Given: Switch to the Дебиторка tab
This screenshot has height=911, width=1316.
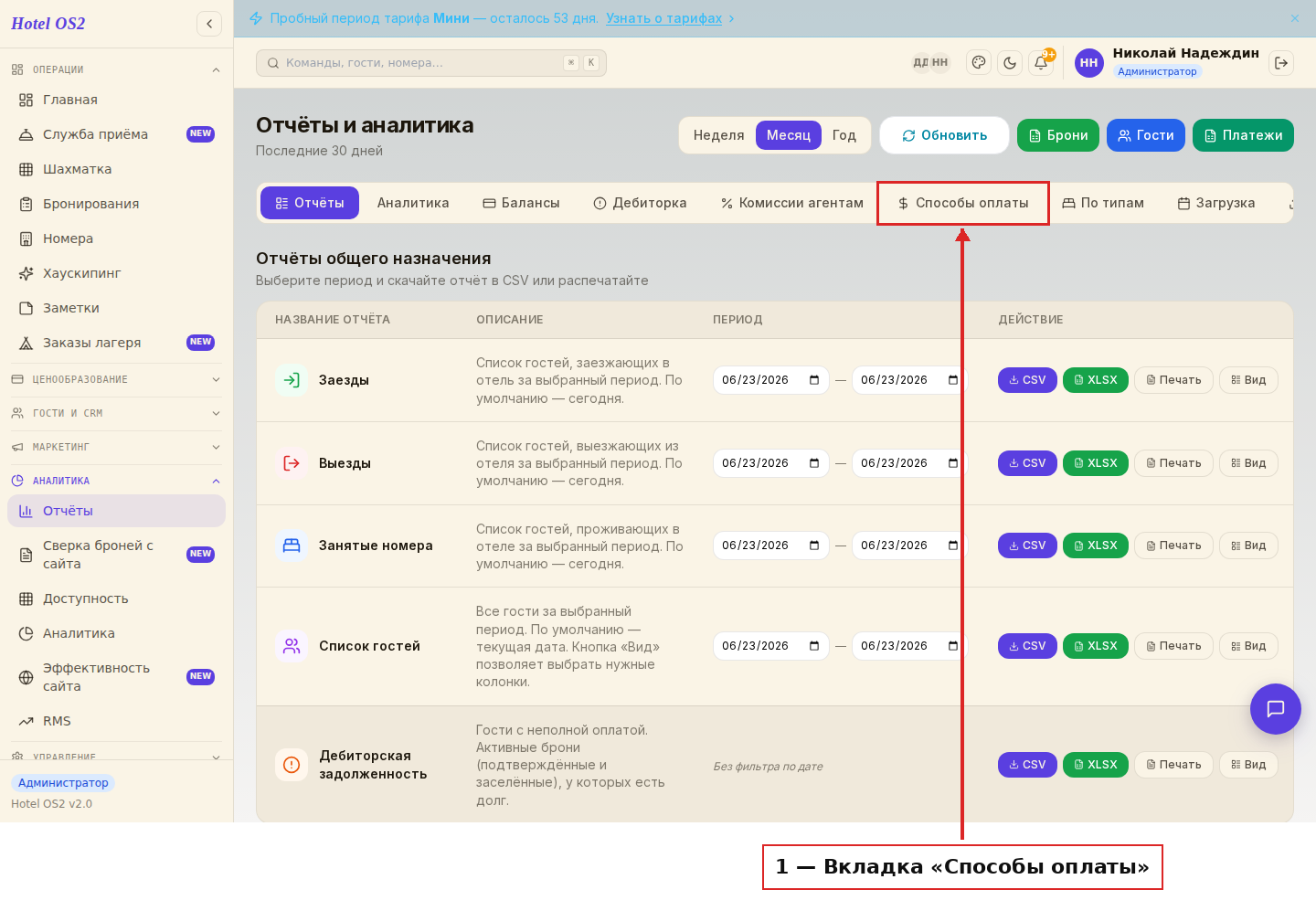Looking at the screenshot, I should point(640,203).
